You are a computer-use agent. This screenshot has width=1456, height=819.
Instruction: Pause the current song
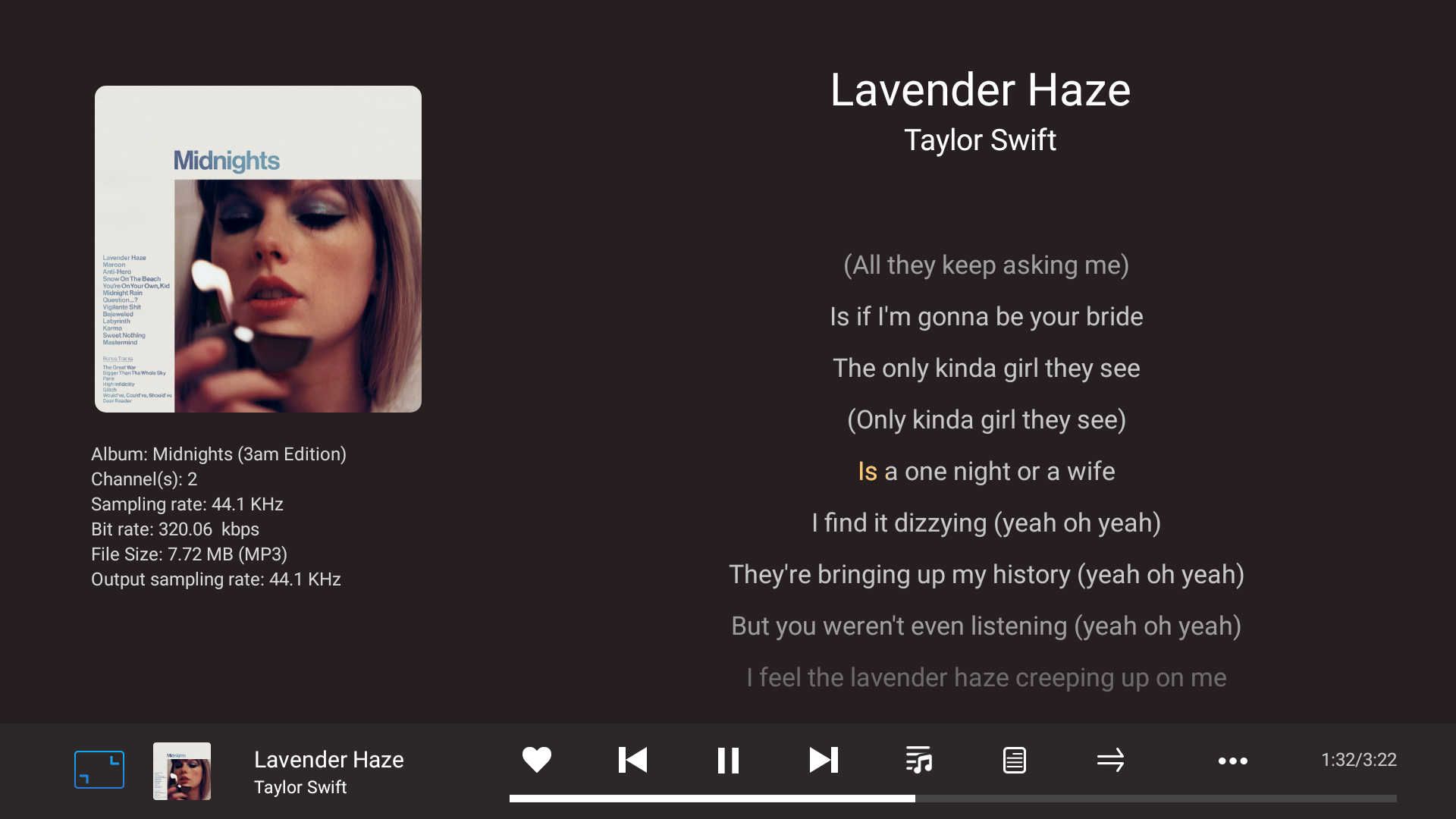(x=728, y=760)
